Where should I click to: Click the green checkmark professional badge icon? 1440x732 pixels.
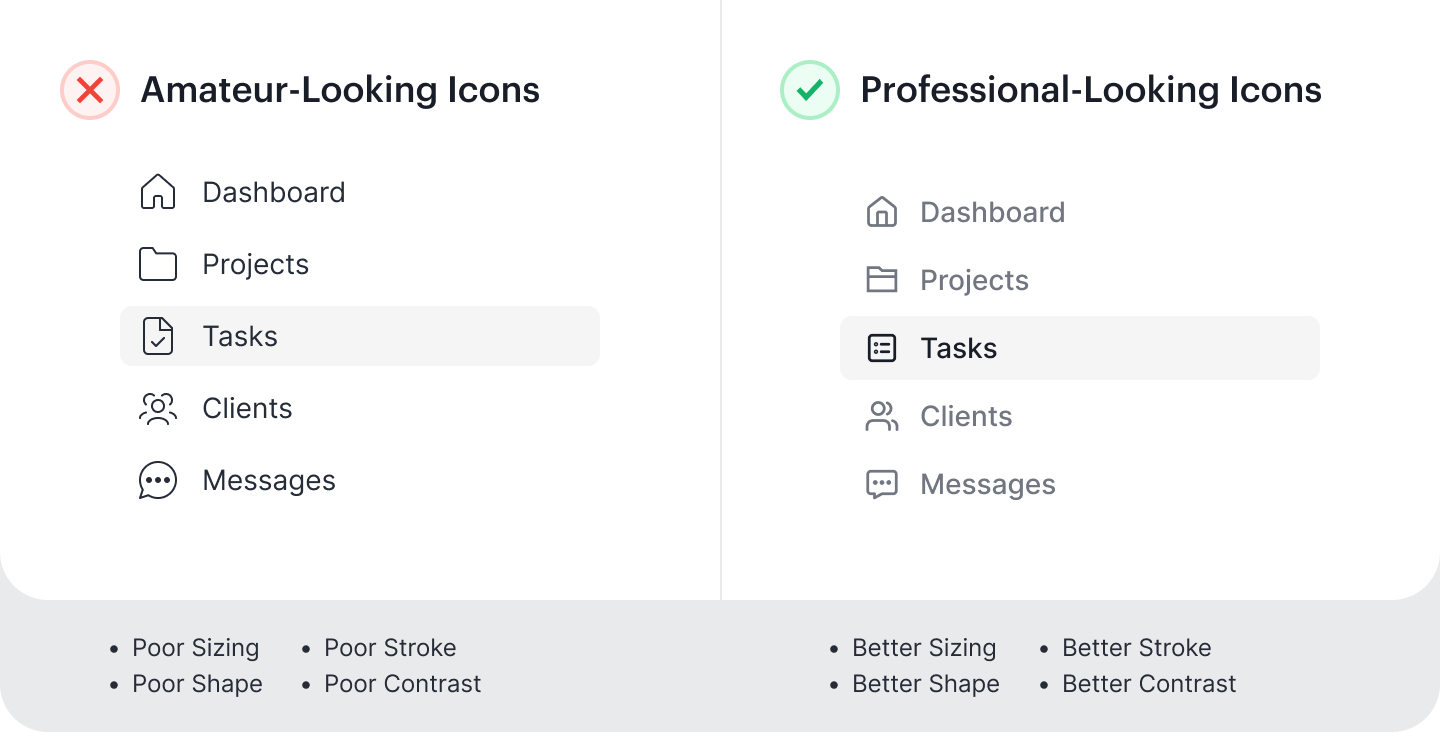809,91
